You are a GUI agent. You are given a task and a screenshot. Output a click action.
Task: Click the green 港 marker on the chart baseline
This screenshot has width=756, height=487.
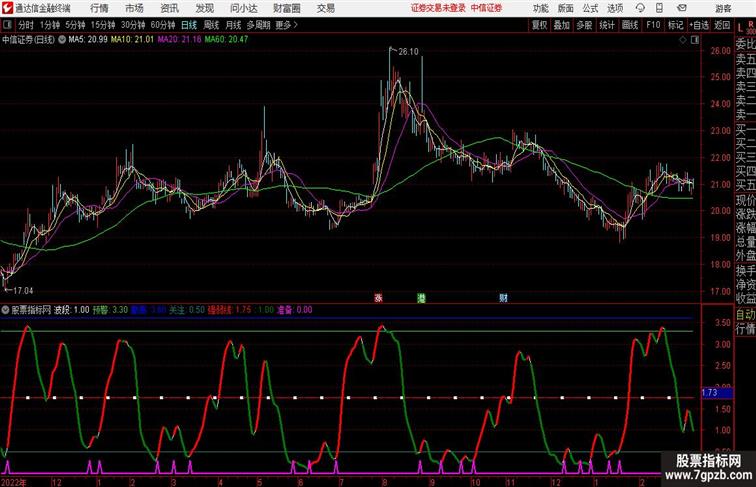click(x=421, y=298)
